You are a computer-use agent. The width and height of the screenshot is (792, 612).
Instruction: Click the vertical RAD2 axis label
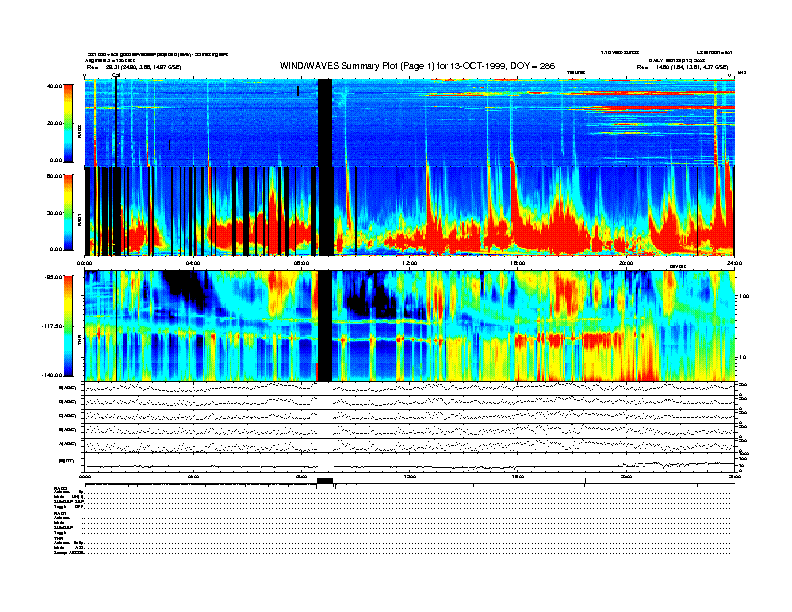79,132
